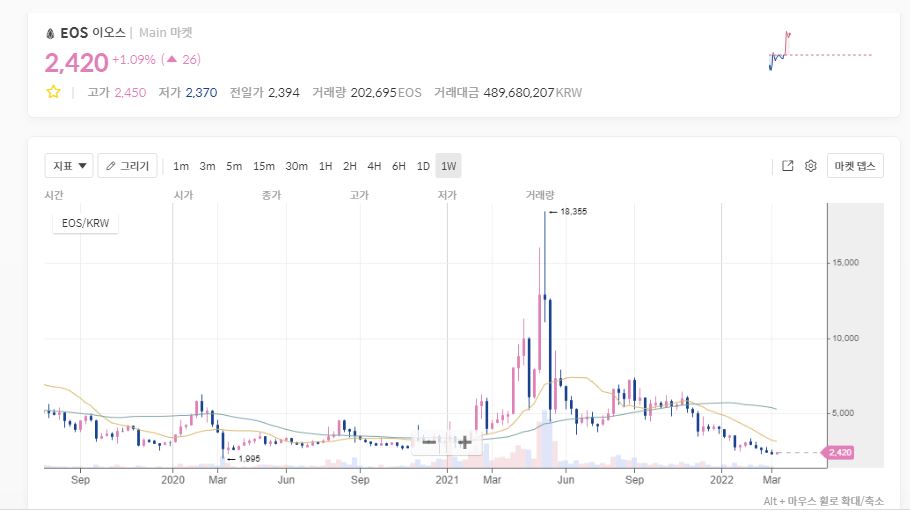Screen dimensions: 910x513
Task: Zoom in chart with plus button
Action: point(464,443)
